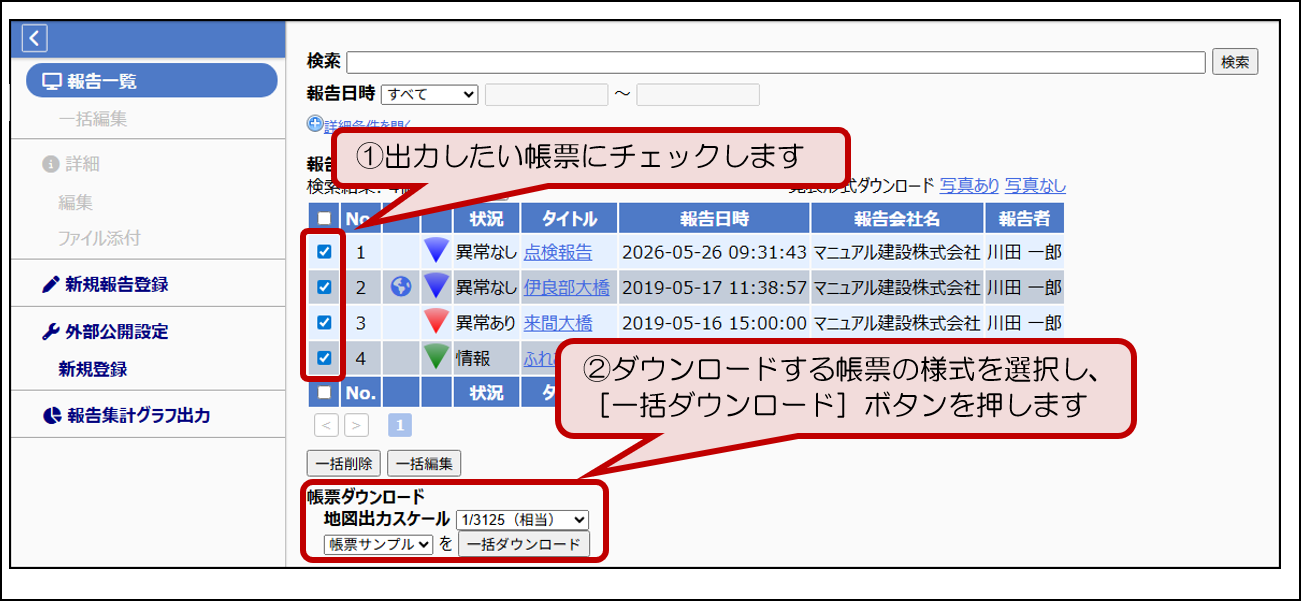This screenshot has height=601, width=1301.
Task: Go to the next page with >
Action: click(356, 425)
